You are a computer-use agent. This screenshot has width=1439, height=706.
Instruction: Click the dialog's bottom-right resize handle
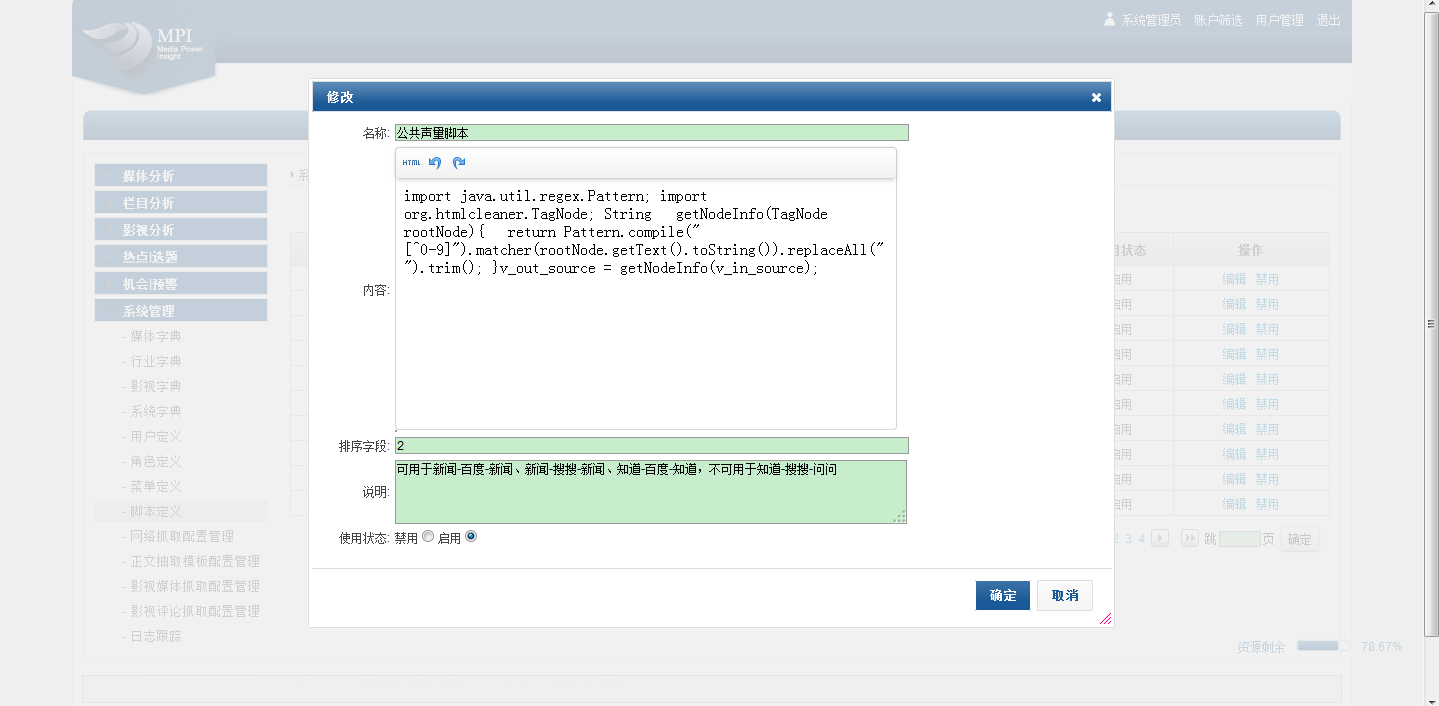(1105, 619)
